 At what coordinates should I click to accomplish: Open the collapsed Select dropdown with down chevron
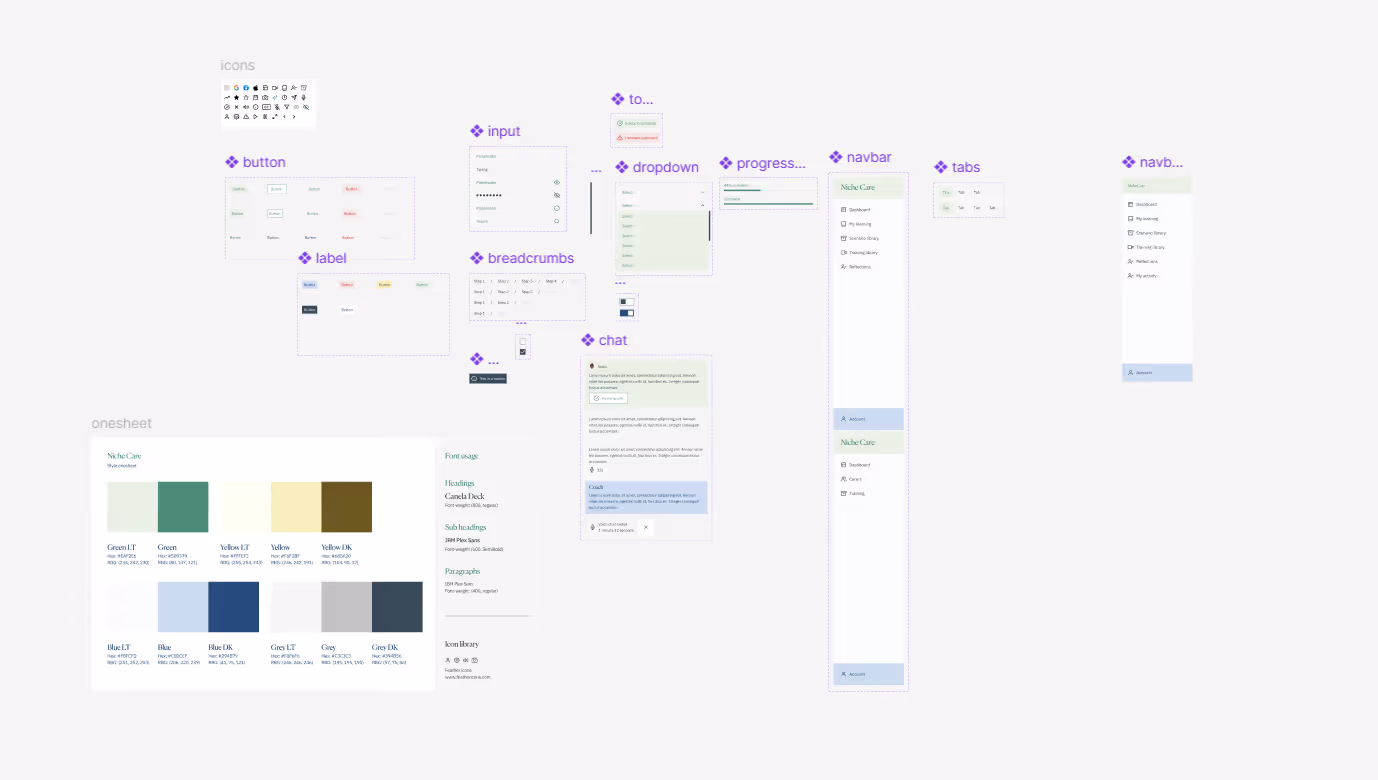[x=664, y=192]
